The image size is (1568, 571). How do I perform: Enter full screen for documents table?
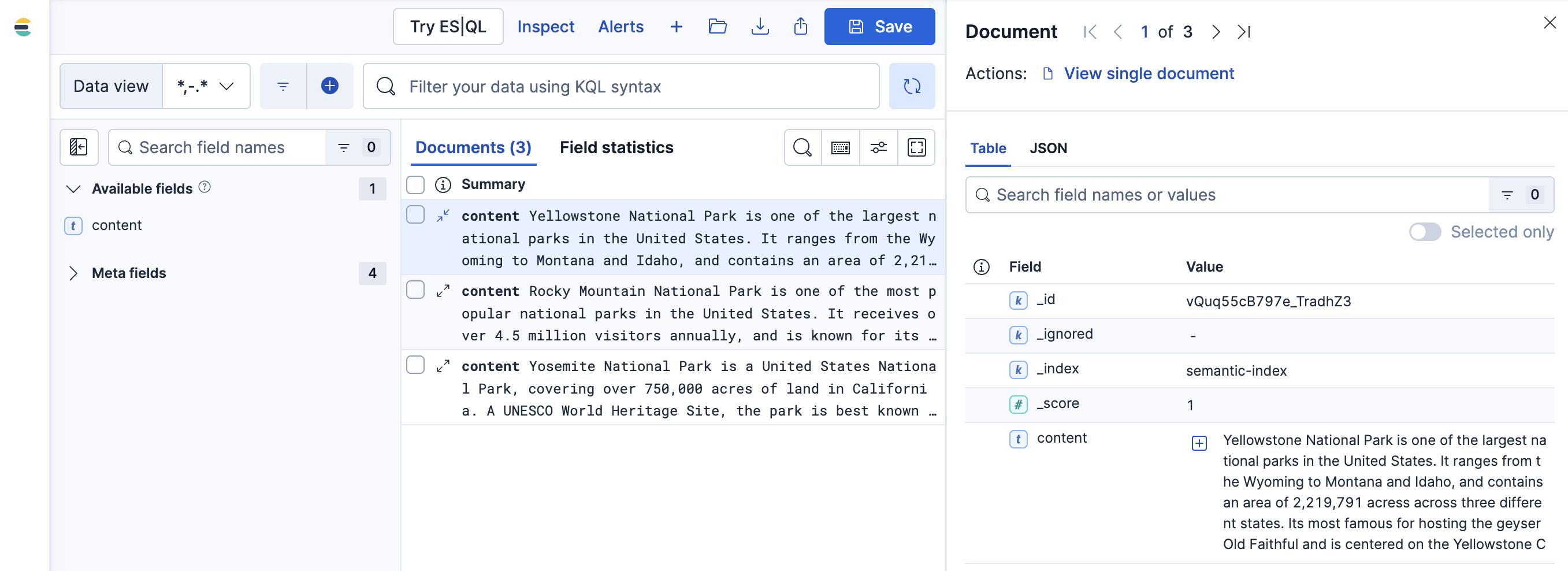(916, 147)
